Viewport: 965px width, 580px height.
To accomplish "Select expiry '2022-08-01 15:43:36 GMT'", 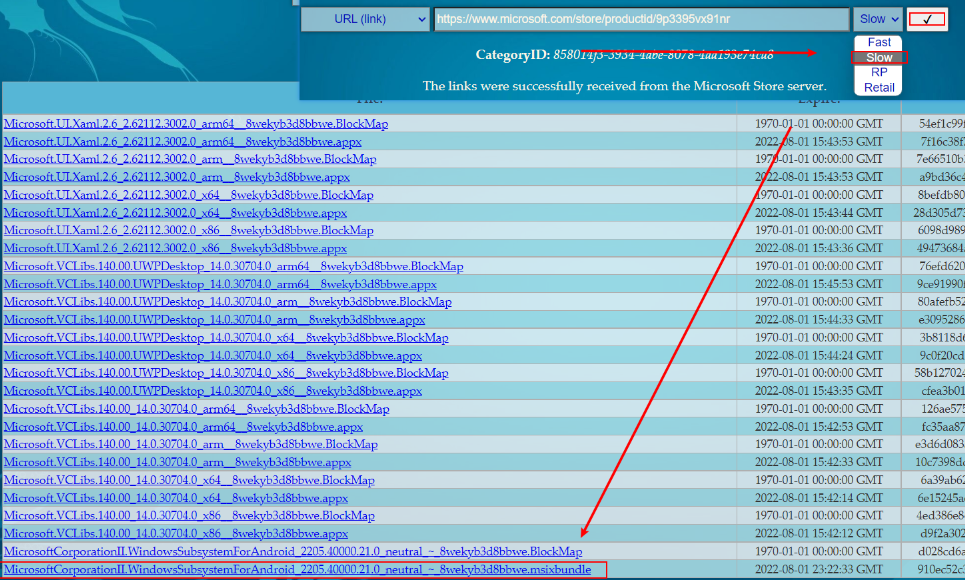I will (x=819, y=248).
